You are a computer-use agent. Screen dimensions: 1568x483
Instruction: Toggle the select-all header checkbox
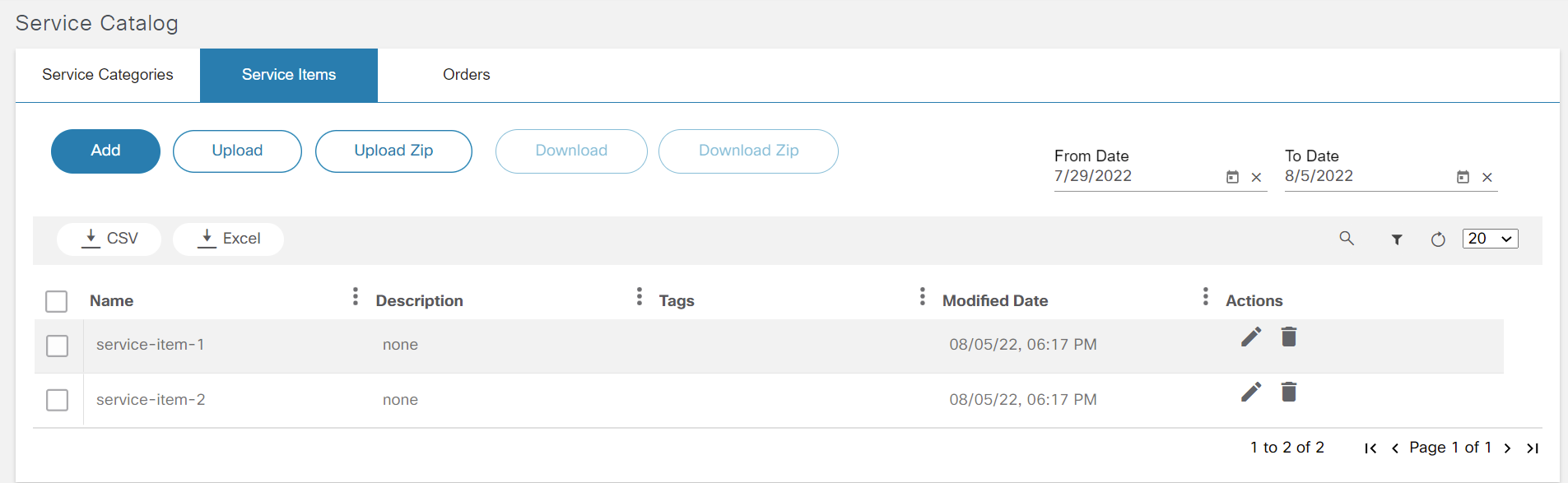[57, 301]
